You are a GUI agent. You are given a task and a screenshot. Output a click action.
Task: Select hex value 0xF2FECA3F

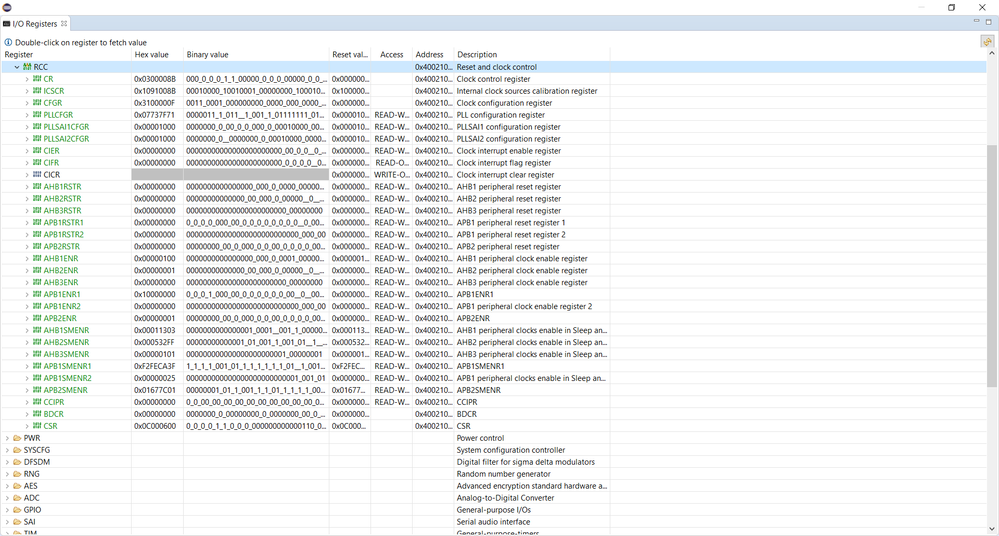[155, 366]
